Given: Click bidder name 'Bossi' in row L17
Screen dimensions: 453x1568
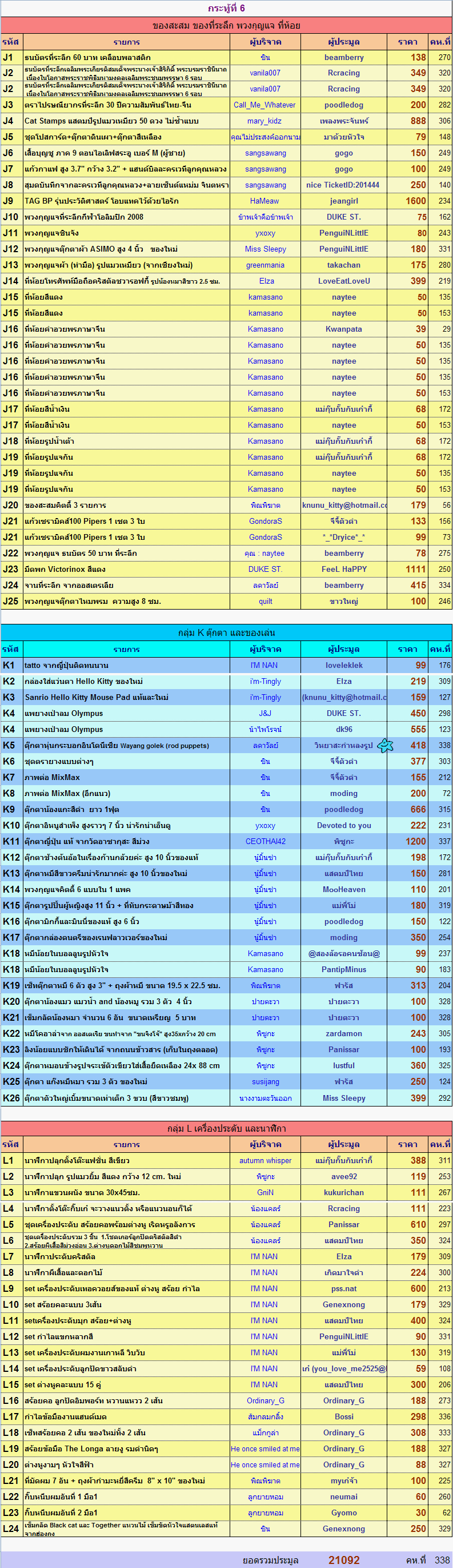Looking at the screenshot, I should [343, 1416].
